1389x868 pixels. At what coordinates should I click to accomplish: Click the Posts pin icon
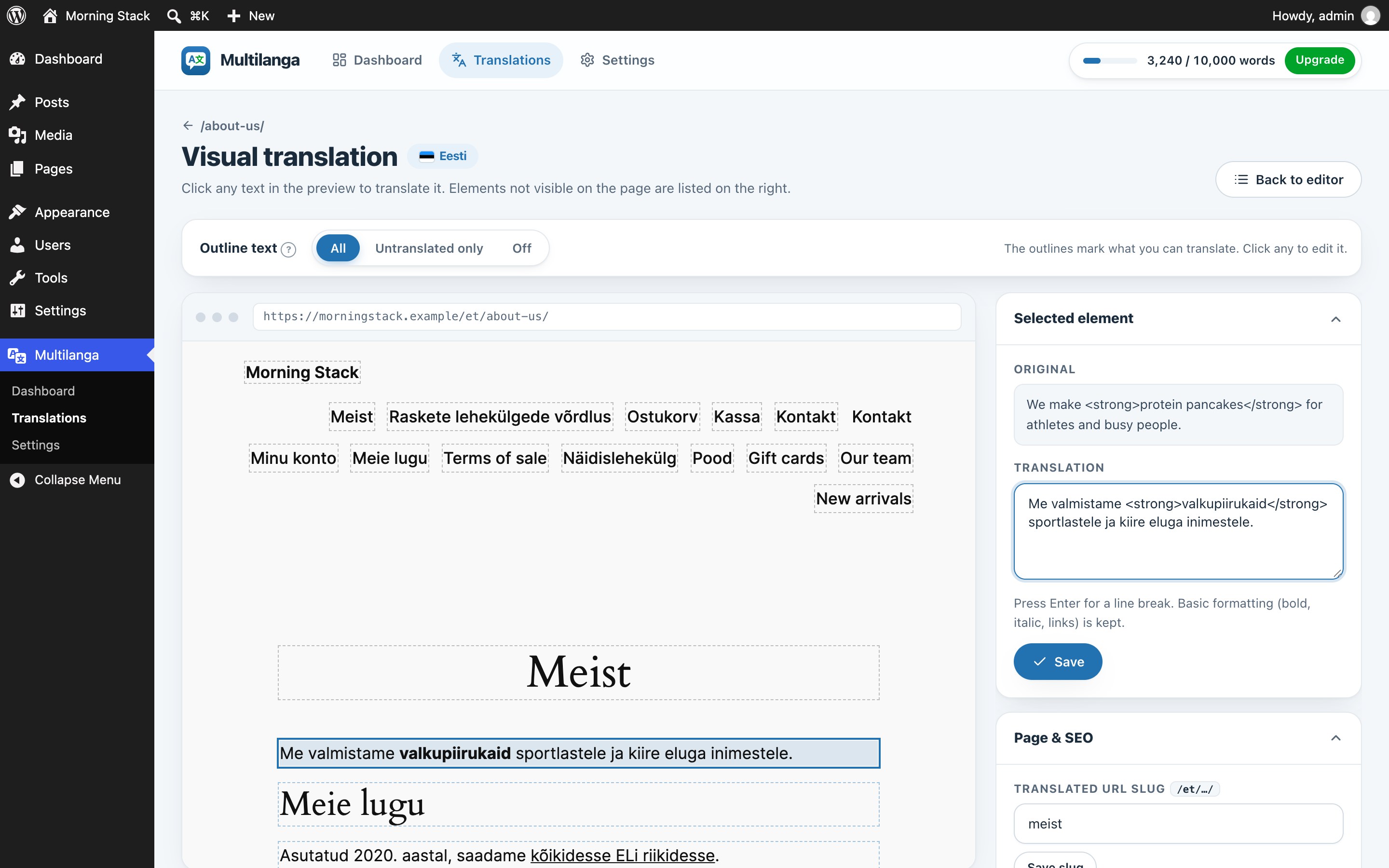click(17, 102)
